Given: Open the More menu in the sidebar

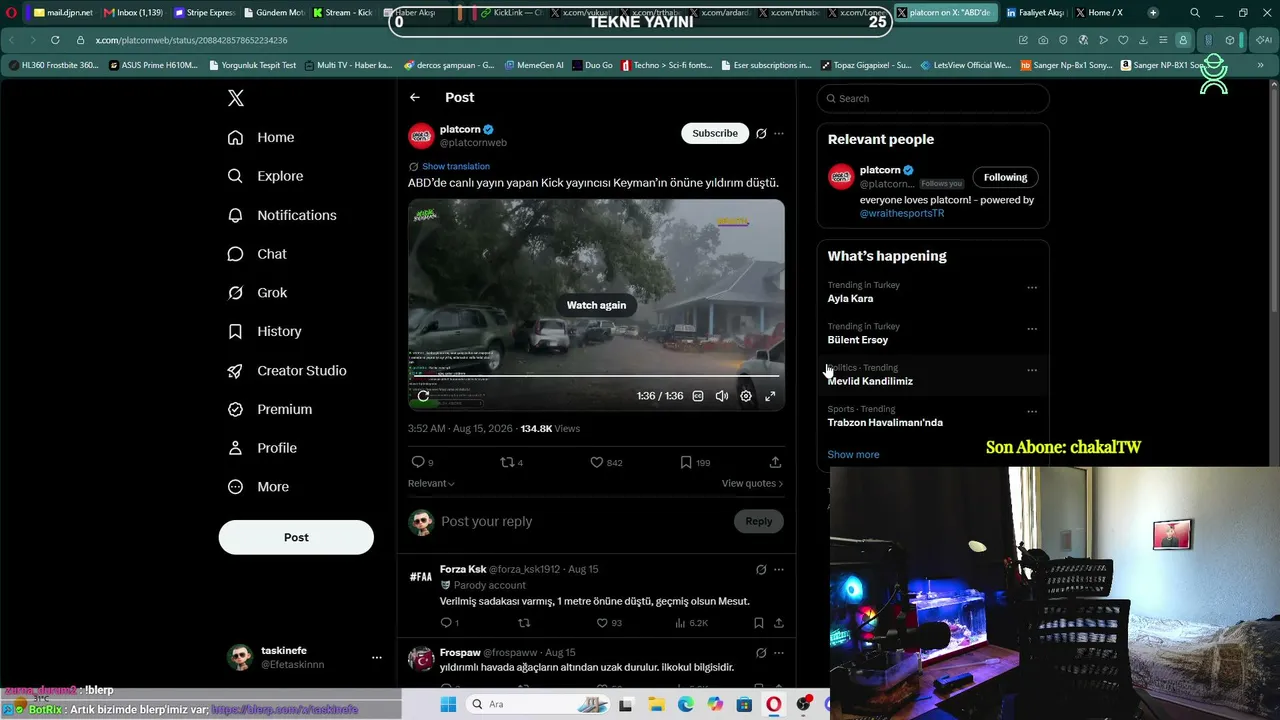Looking at the screenshot, I should pyautogui.click(x=257, y=487).
